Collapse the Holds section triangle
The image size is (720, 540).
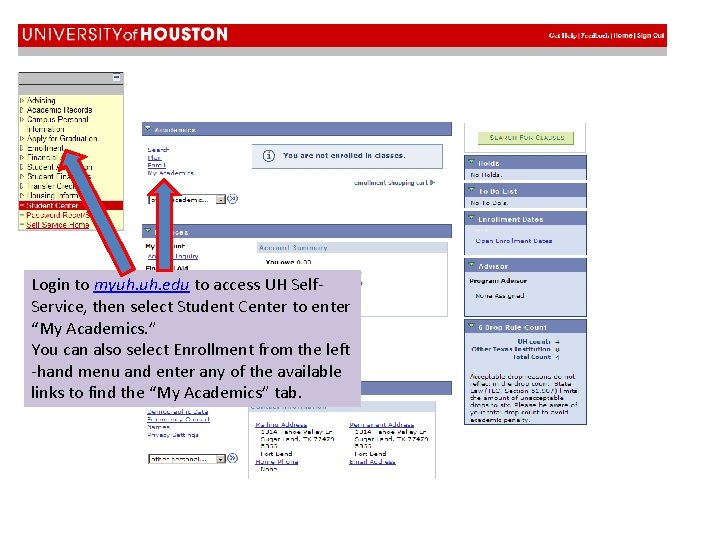click(x=471, y=162)
